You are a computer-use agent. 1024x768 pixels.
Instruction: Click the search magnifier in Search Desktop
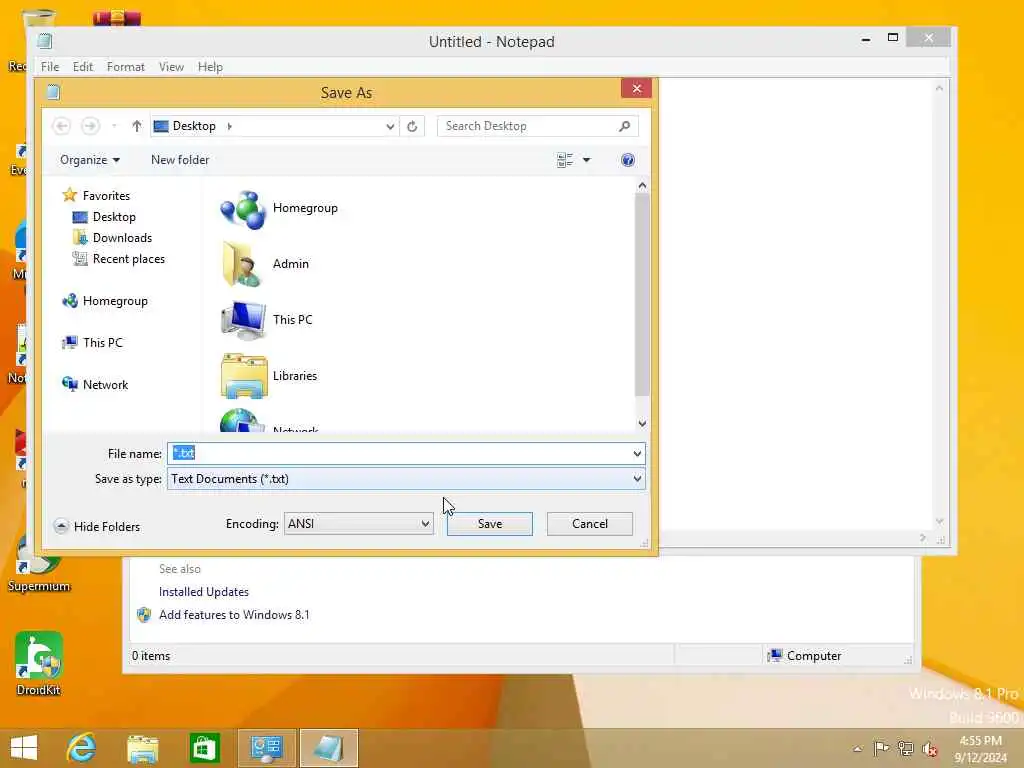pos(624,126)
